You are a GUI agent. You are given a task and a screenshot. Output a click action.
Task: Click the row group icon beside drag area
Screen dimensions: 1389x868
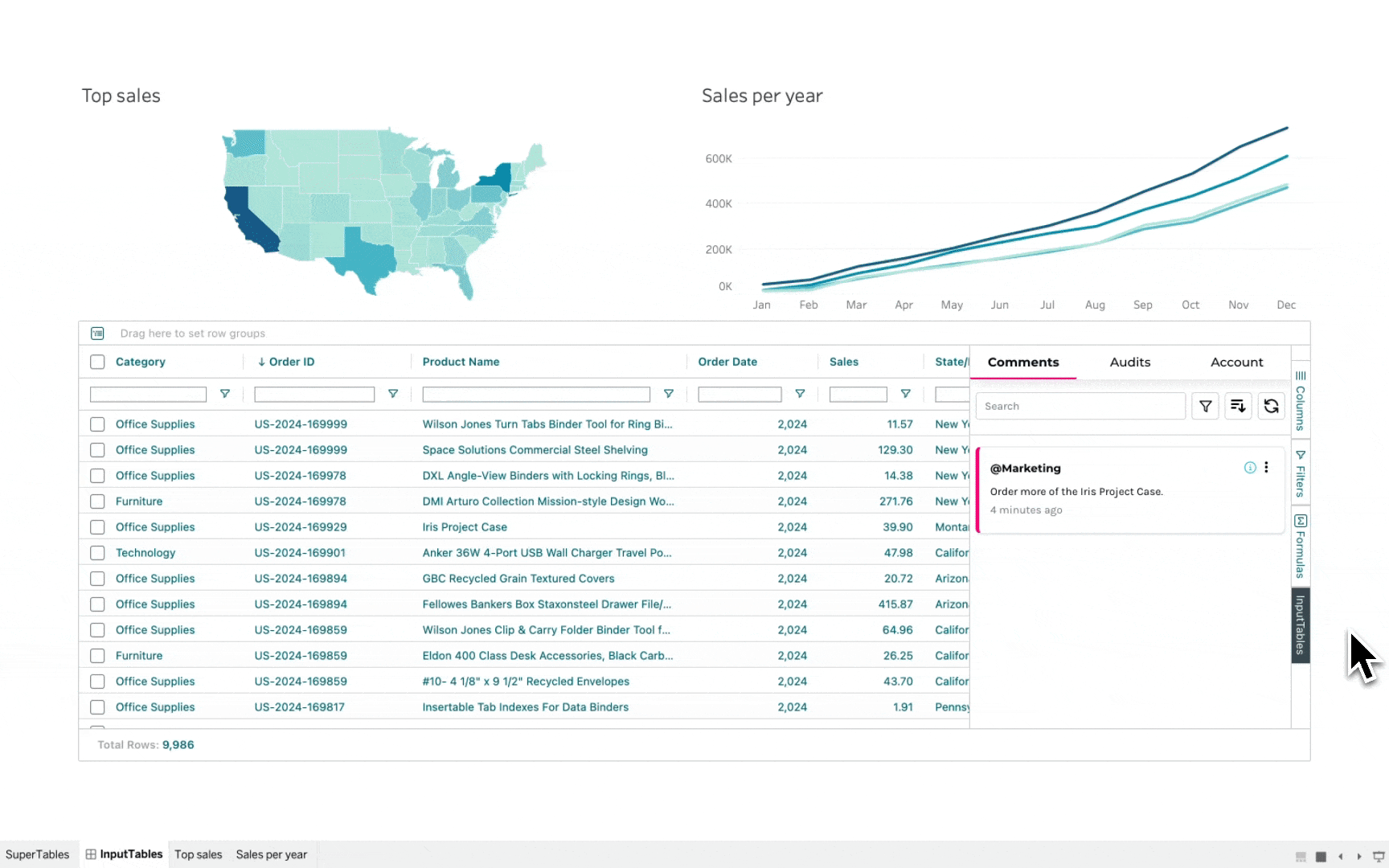[97, 334]
